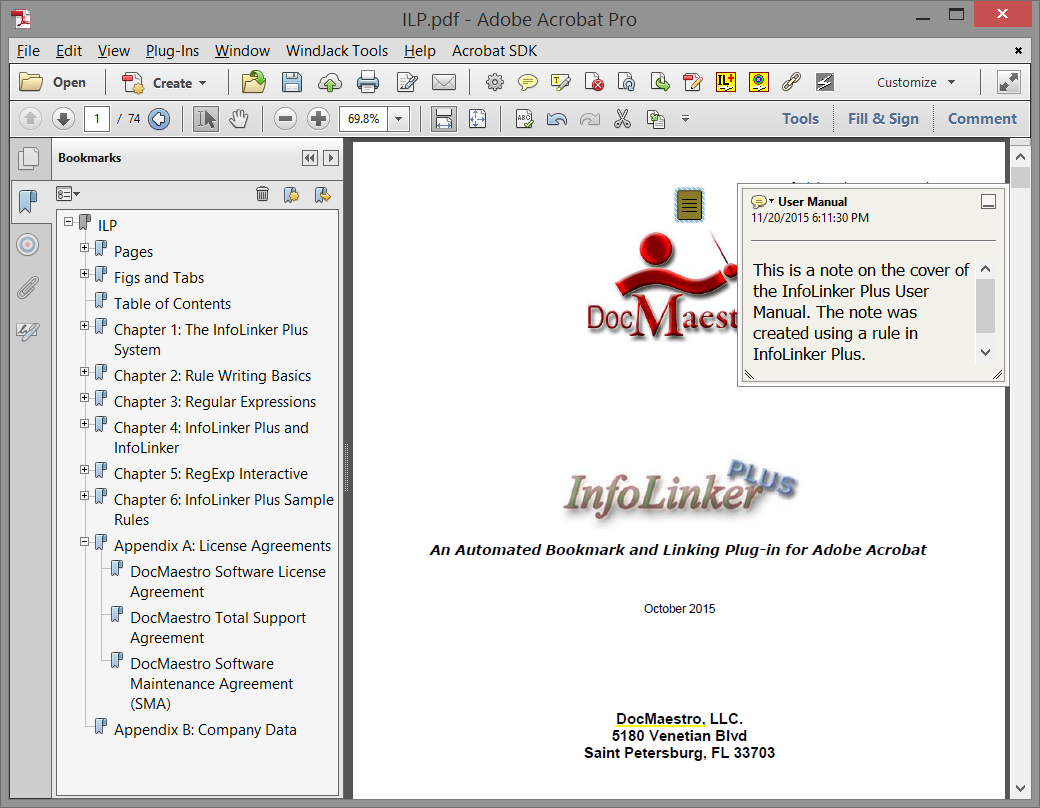Collapse Appendix A License Agreements node
Viewport: 1040px width, 808px height.
click(84, 542)
